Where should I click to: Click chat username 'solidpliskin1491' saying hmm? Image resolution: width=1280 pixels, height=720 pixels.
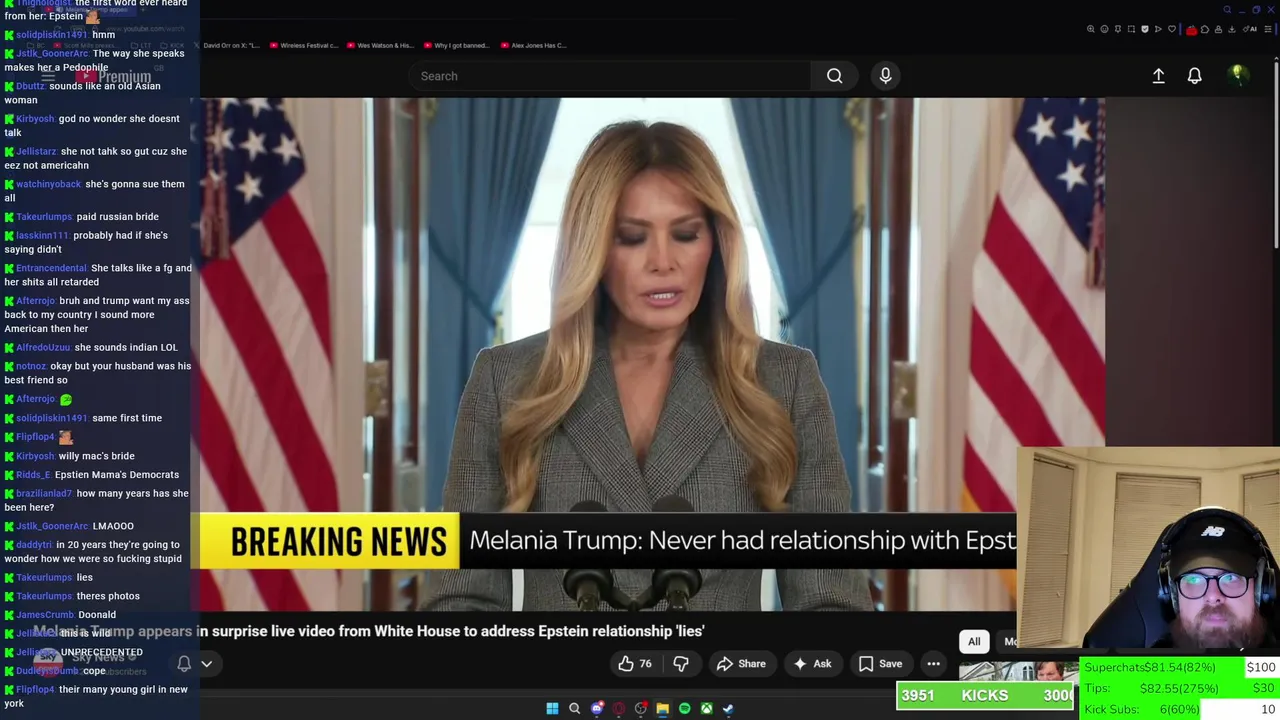tap(51, 35)
